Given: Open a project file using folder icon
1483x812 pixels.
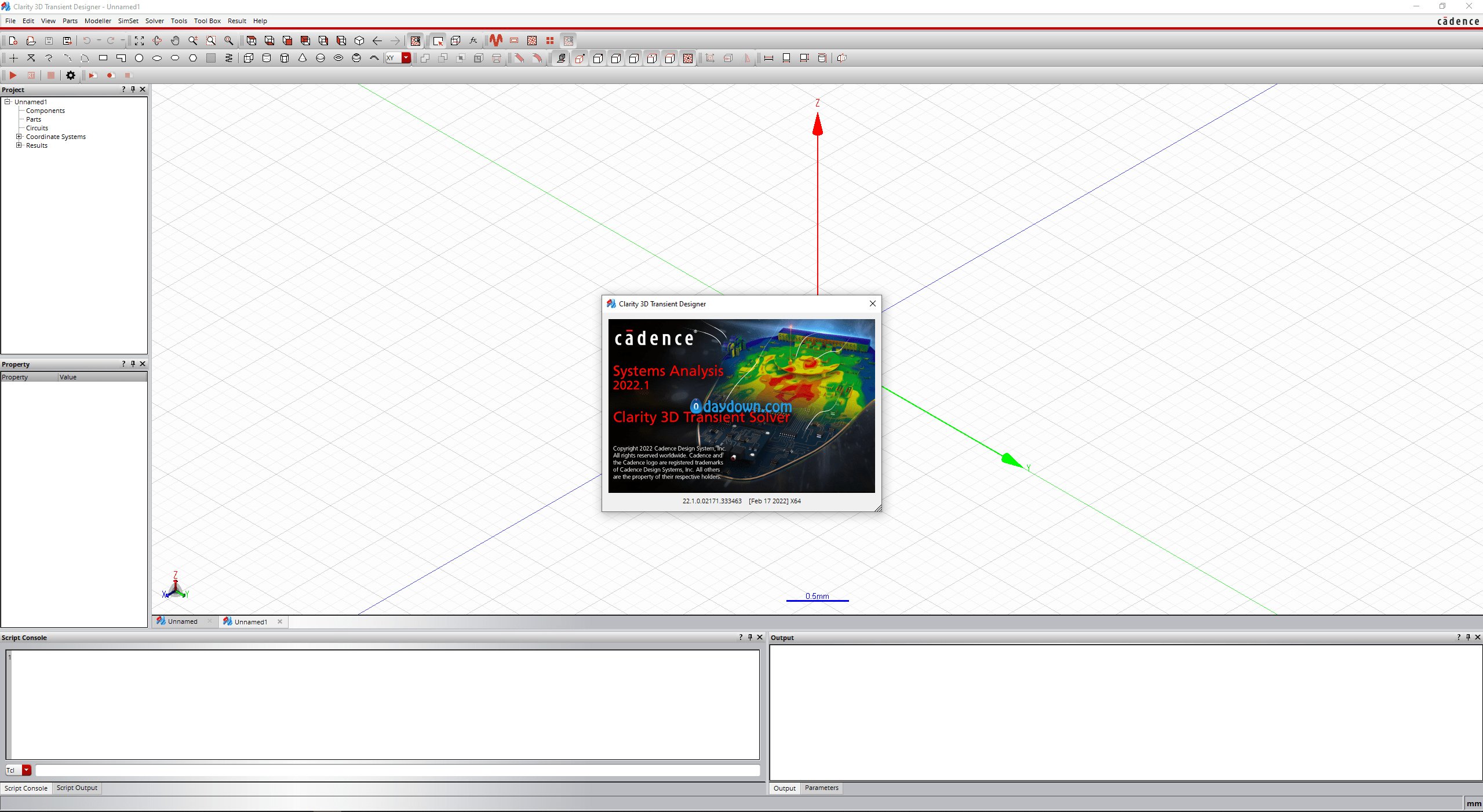Looking at the screenshot, I should click(x=31, y=41).
